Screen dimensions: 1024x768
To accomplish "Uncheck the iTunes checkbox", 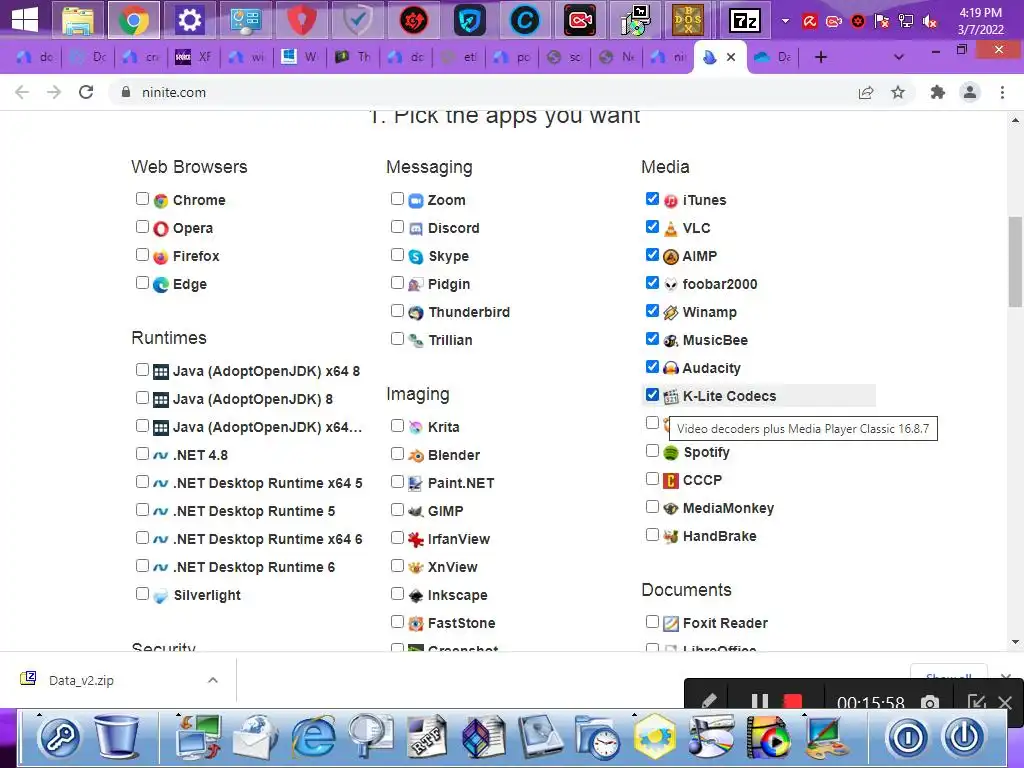I will click(652, 199).
